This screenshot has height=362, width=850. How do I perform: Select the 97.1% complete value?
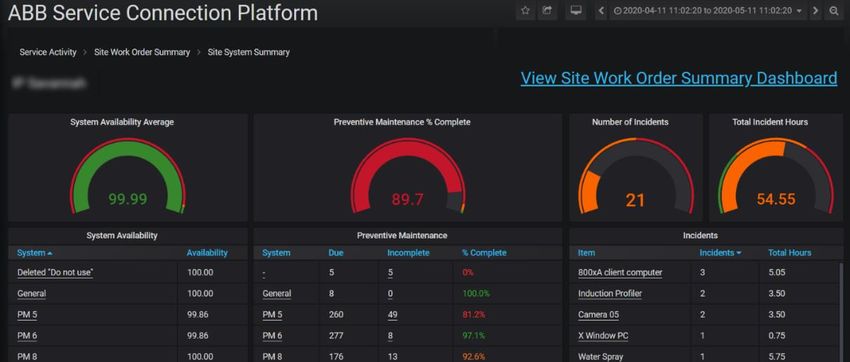point(474,336)
